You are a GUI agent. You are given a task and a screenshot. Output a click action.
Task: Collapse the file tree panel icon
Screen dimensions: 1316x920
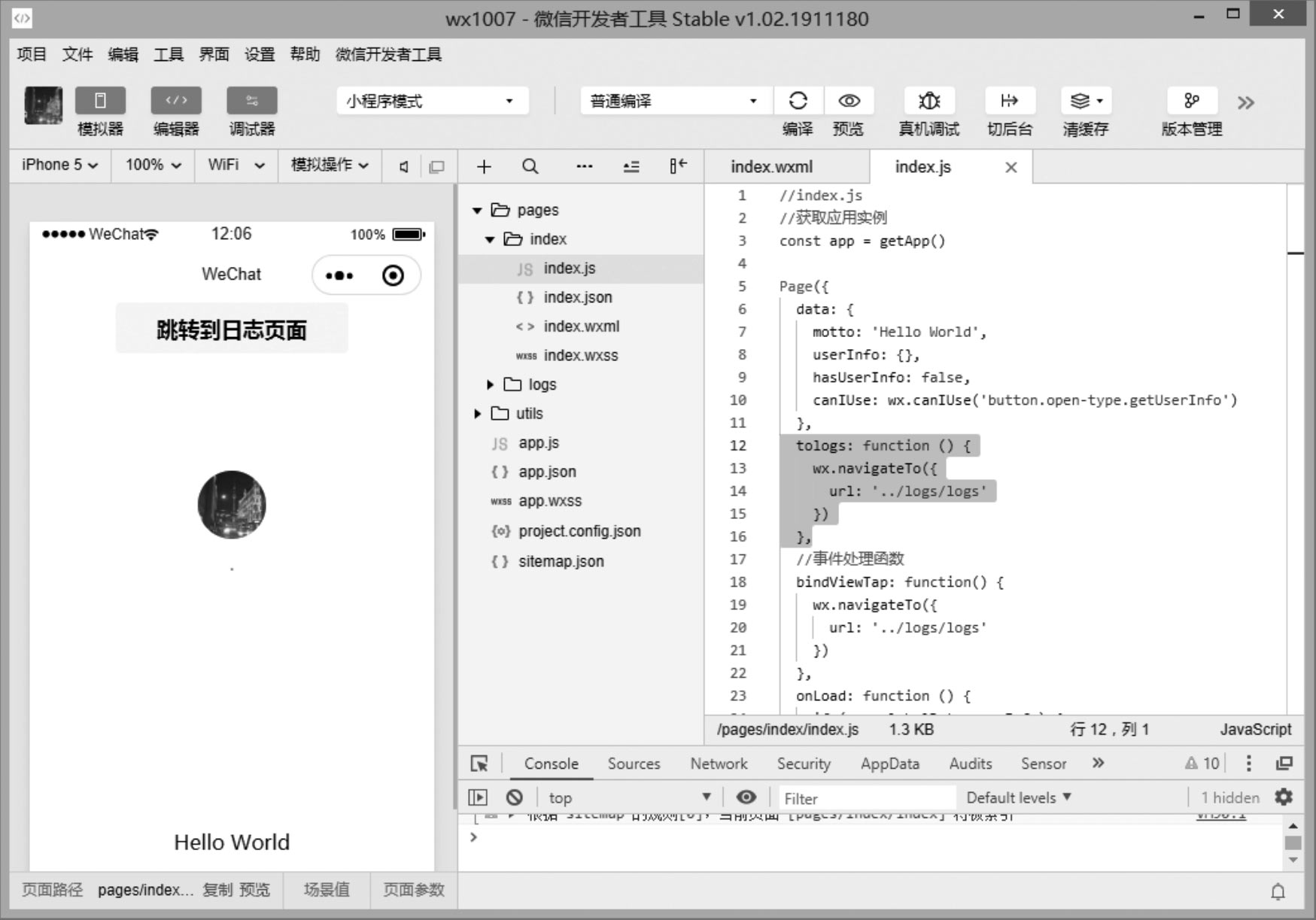pyautogui.click(x=678, y=165)
